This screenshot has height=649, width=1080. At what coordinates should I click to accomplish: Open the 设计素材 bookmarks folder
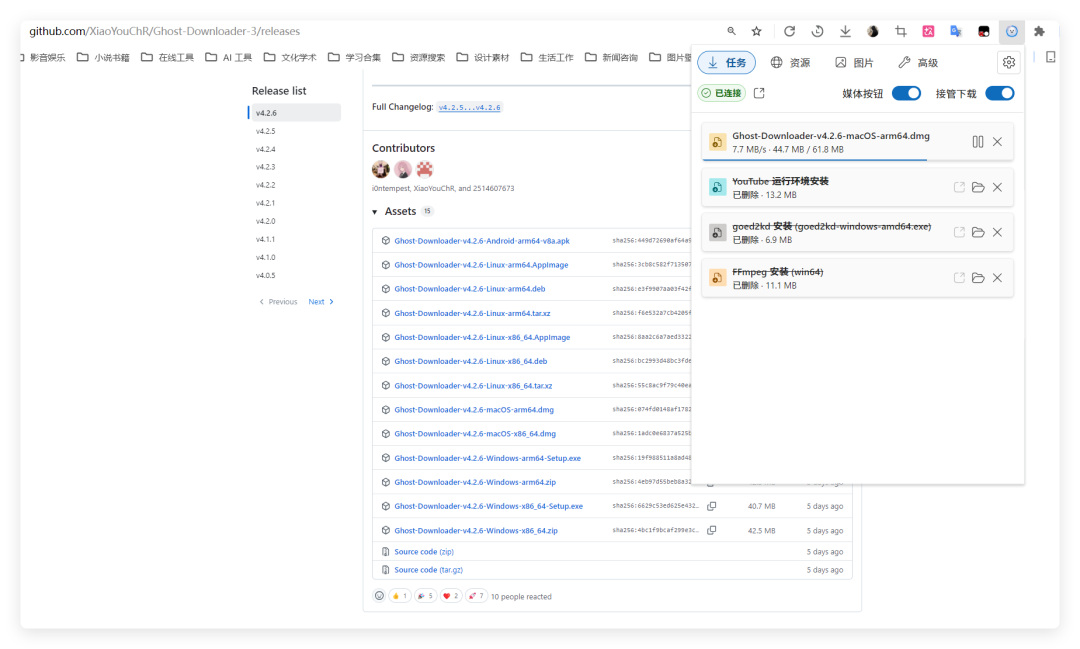[482, 57]
